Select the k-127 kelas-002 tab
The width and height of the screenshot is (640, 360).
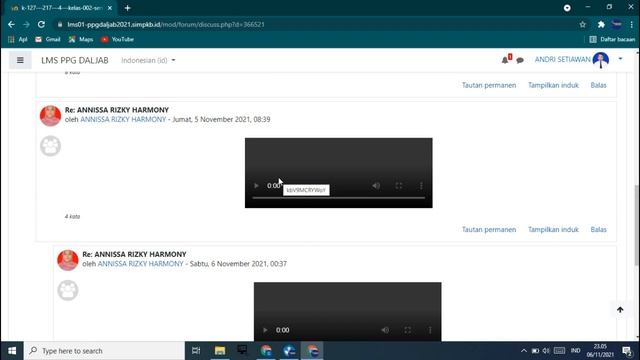(61, 8)
